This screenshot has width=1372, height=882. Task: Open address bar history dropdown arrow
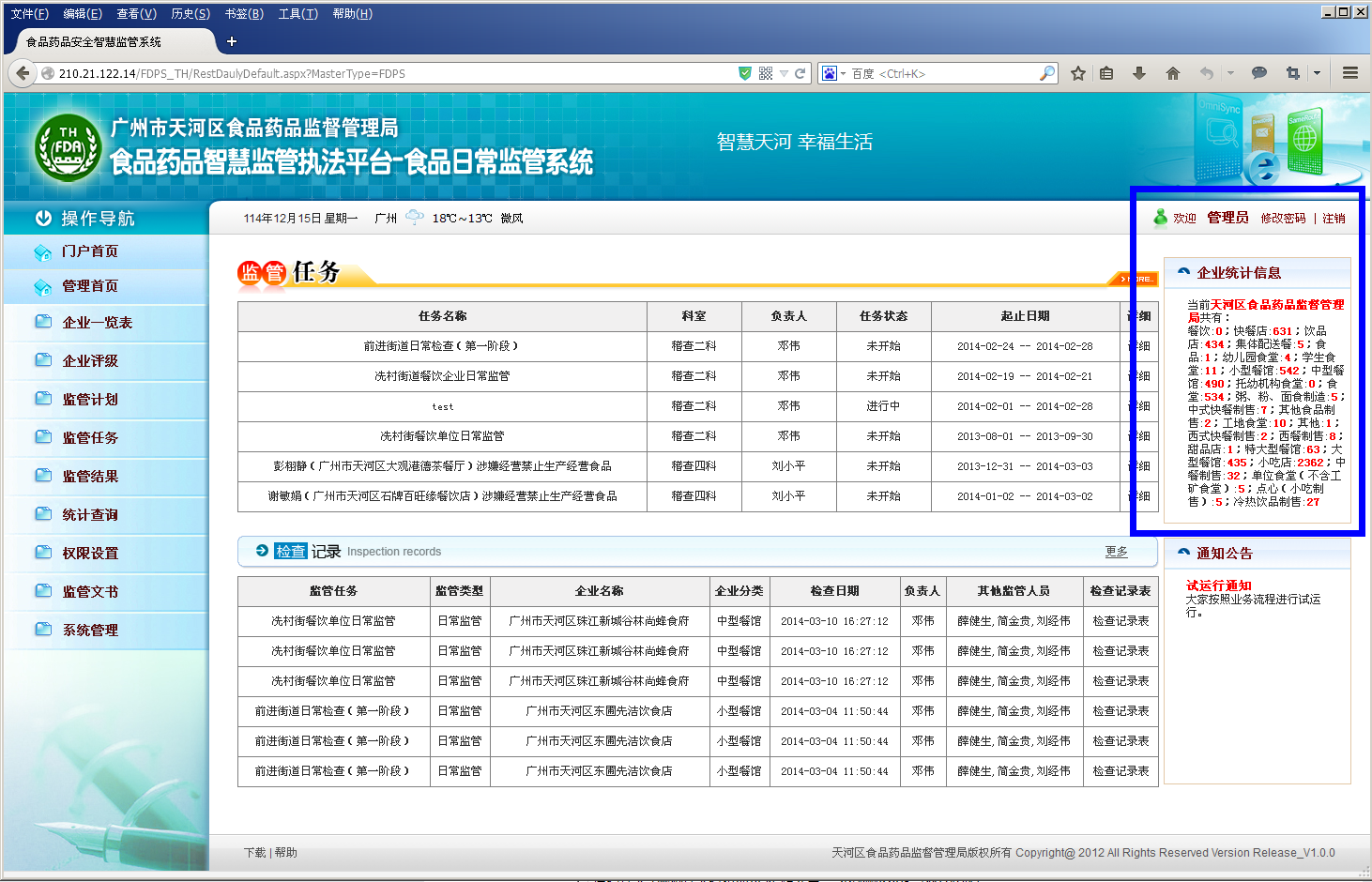click(784, 73)
